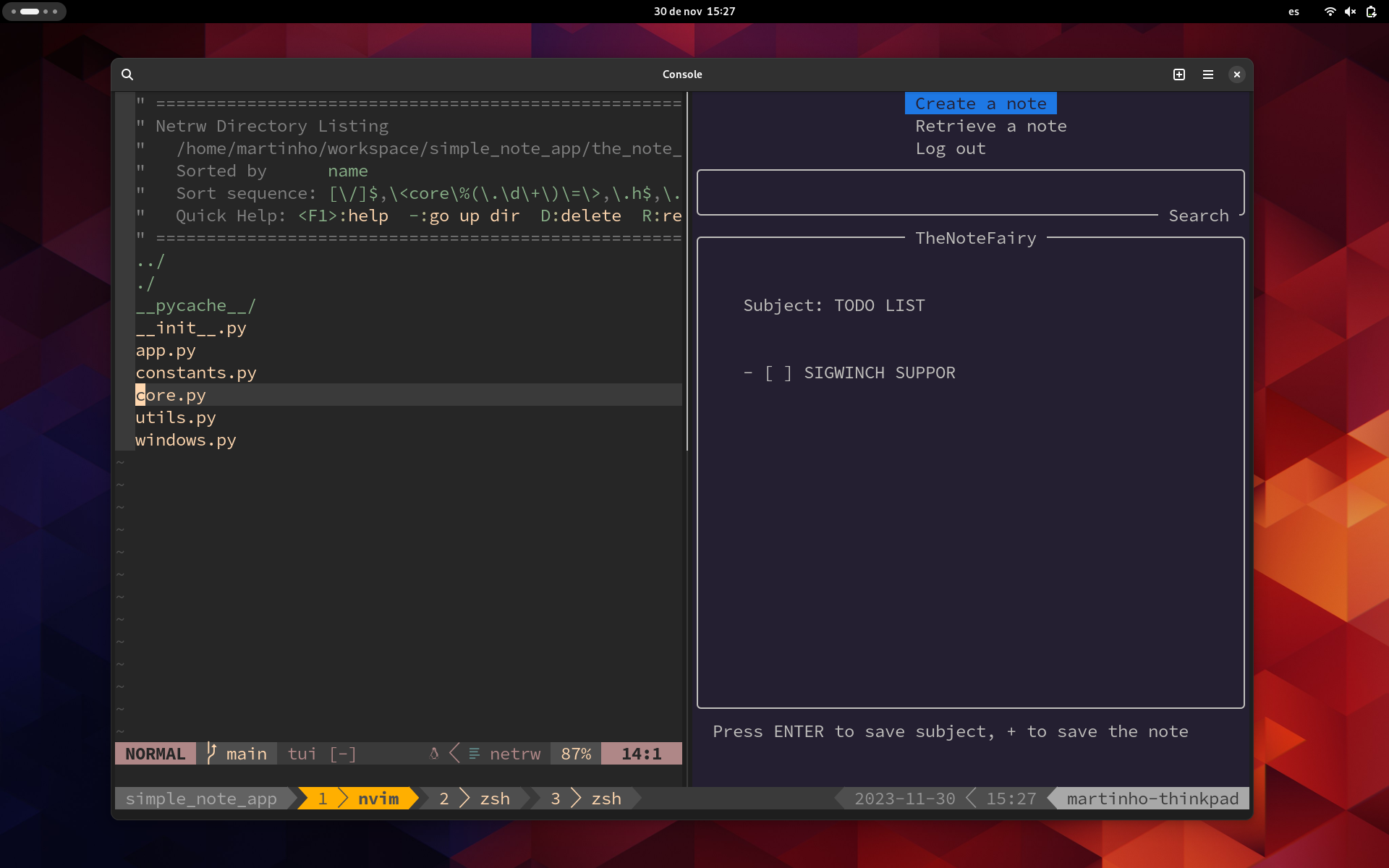Open windows.py in the file listing
1389x868 pixels.
(x=186, y=441)
